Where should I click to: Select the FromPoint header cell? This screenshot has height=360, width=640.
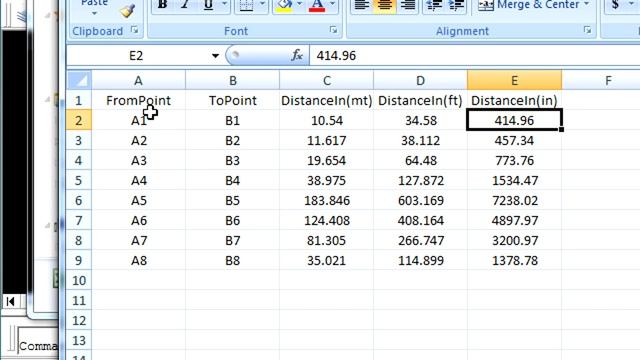[x=138, y=100]
